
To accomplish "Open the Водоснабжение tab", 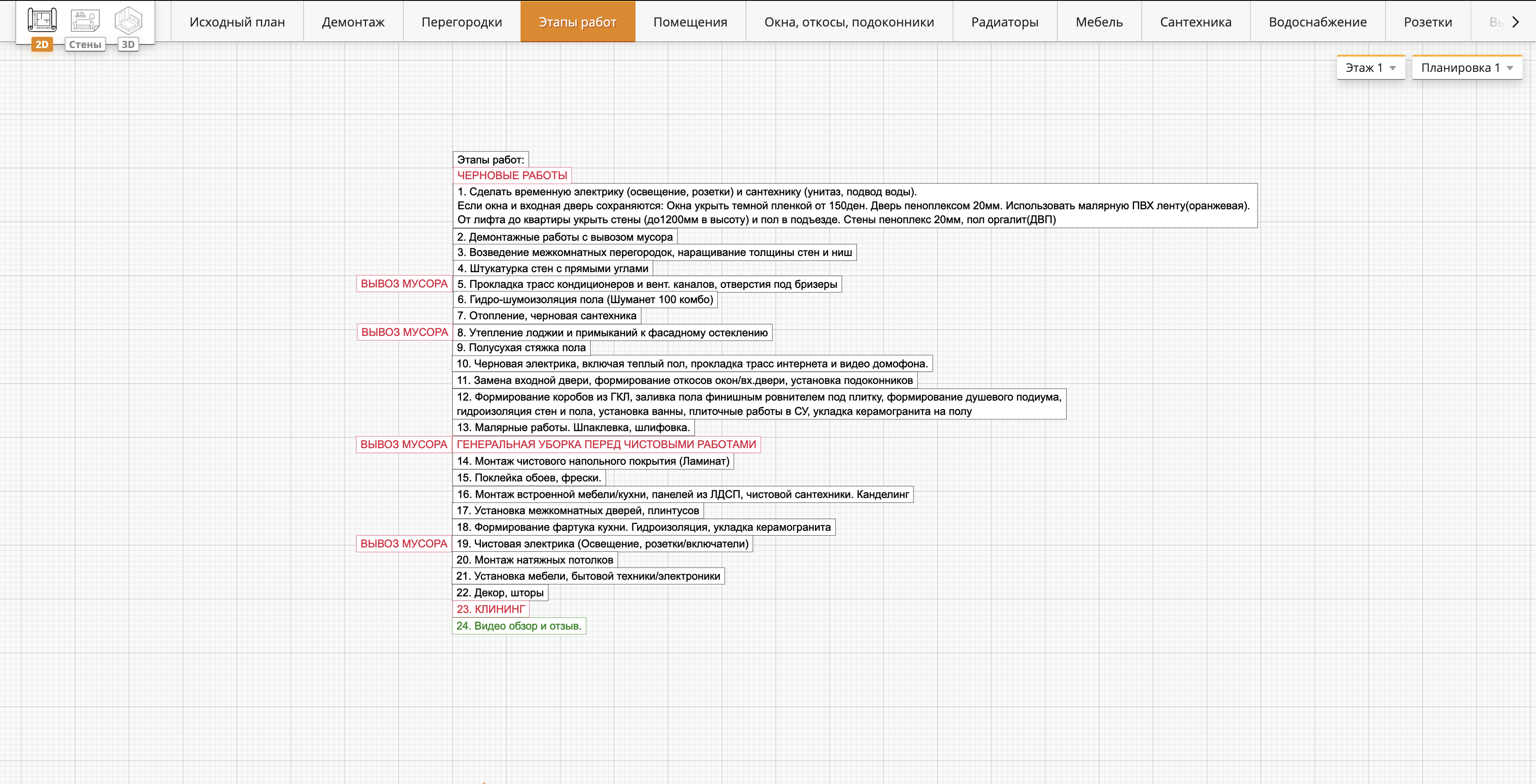I will coord(1318,22).
